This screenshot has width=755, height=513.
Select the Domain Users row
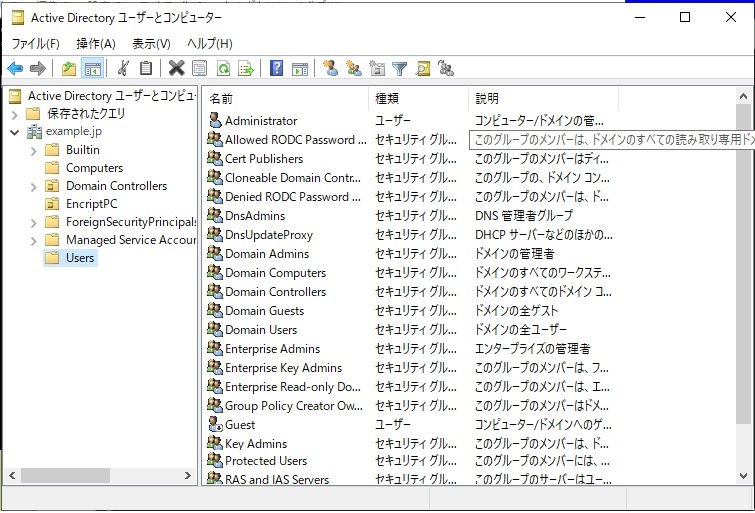click(x=410, y=329)
